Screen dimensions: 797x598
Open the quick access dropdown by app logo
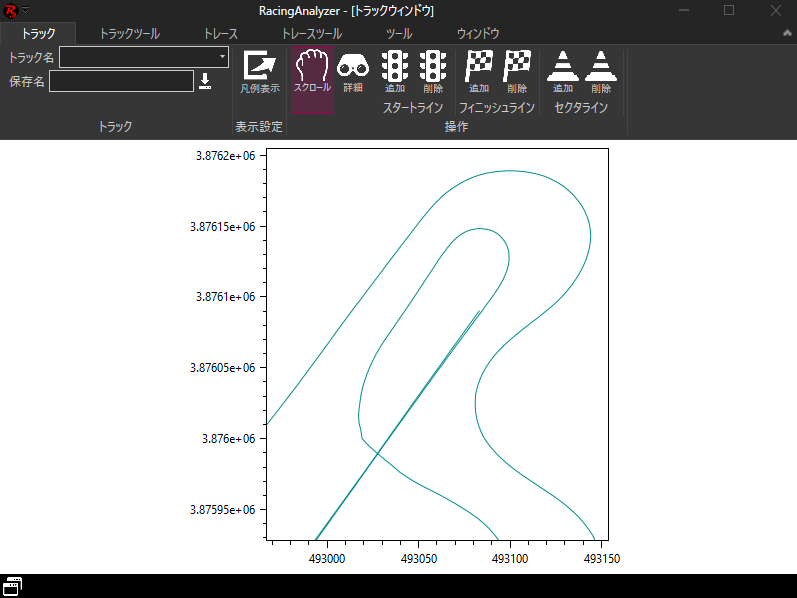(25, 10)
